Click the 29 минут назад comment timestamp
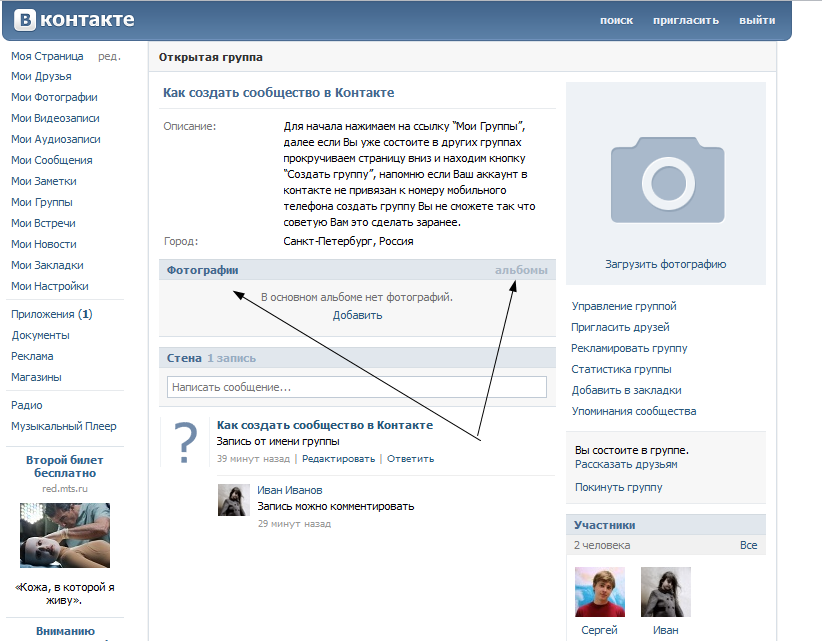822x641 pixels. [x=294, y=524]
